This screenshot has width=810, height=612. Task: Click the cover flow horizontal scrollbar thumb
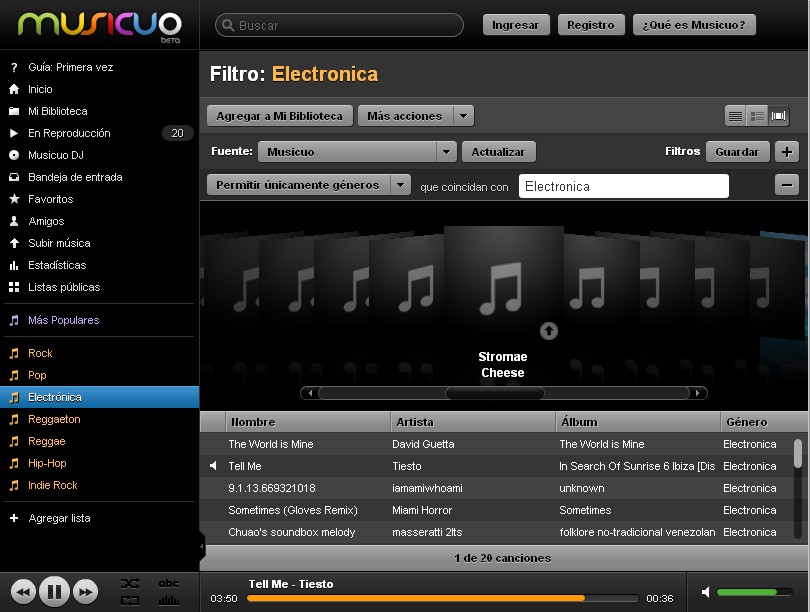point(494,393)
